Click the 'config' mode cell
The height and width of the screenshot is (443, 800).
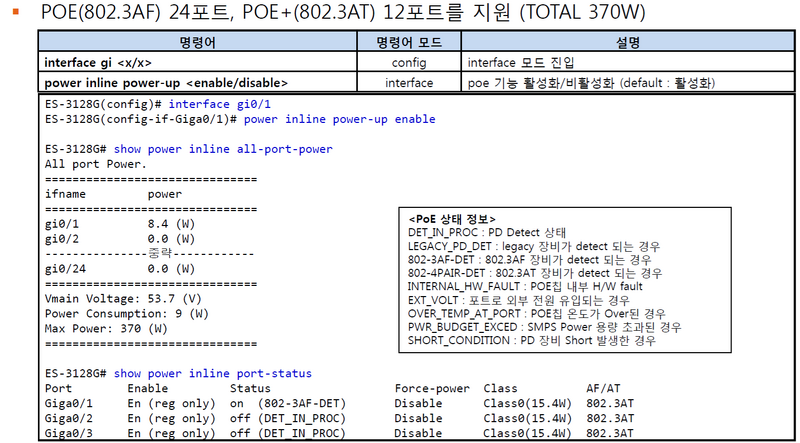coord(409,63)
